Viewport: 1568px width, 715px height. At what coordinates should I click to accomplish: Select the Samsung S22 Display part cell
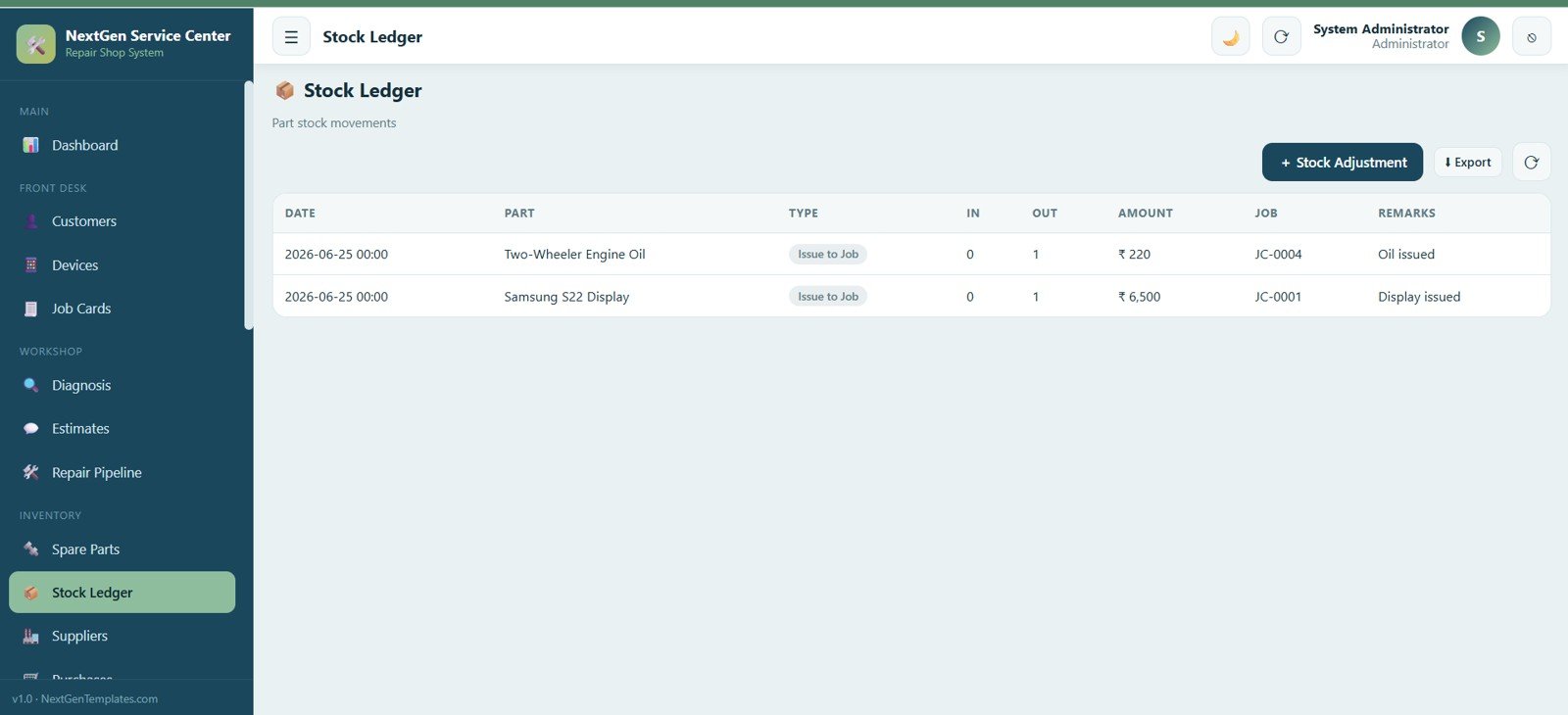[x=566, y=297]
